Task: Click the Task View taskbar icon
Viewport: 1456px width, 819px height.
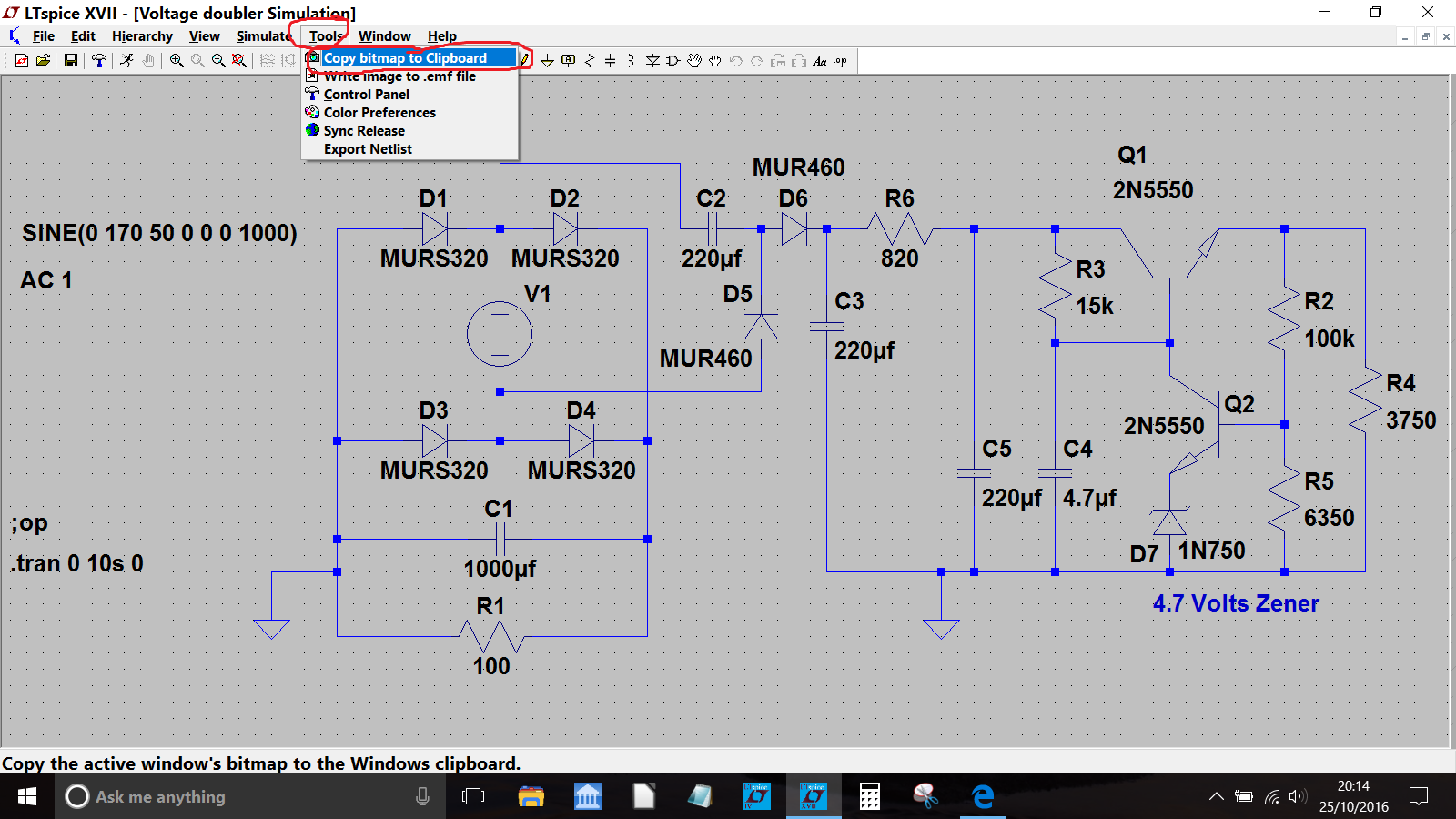Action: [473, 796]
